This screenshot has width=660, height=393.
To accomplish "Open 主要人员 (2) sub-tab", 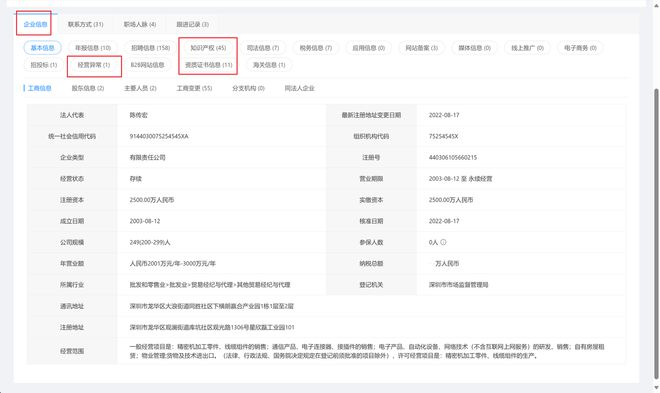I will pos(140,88).
